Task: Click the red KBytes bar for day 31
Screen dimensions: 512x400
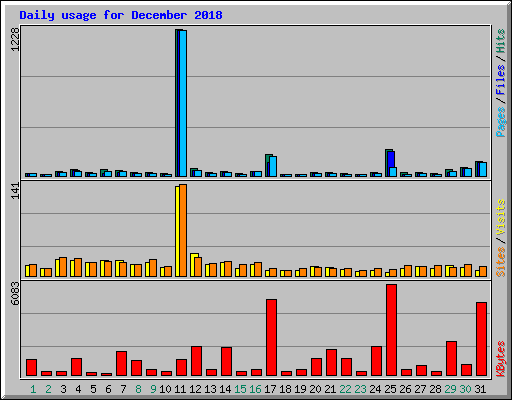Action: coord(482,339)
